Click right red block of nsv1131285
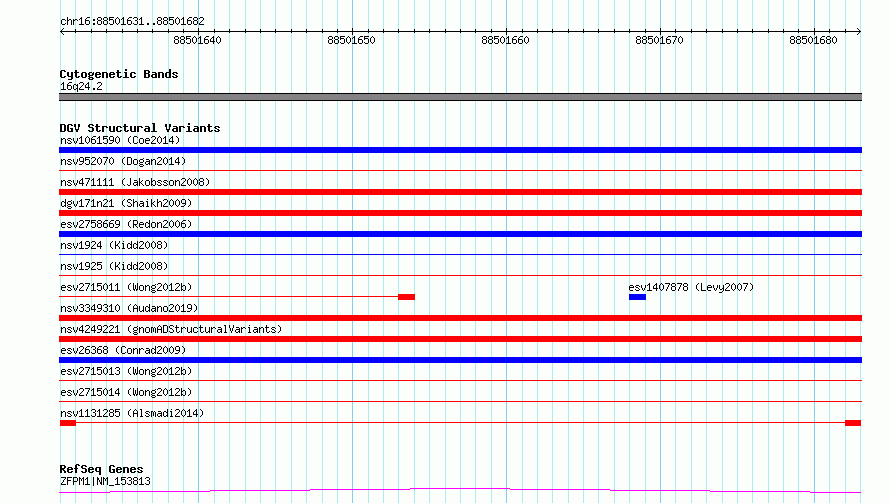The height and width of the screenshot is (503, 890). click(x=853, y=423)
